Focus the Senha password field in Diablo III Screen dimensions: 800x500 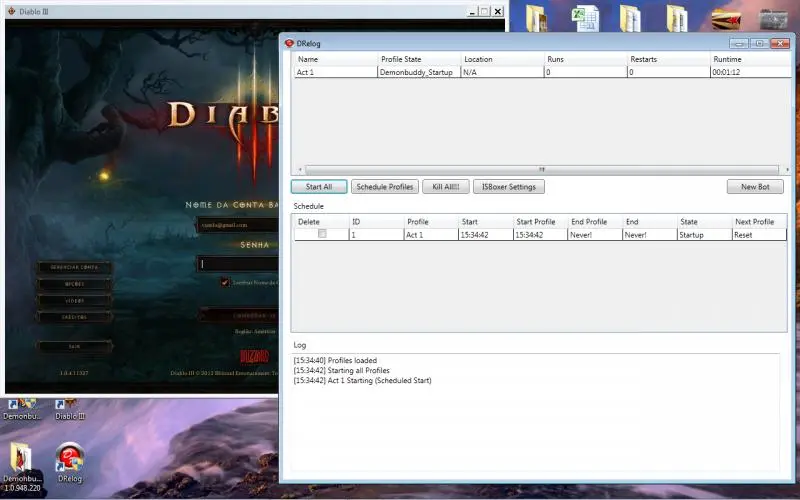[238, 264]
